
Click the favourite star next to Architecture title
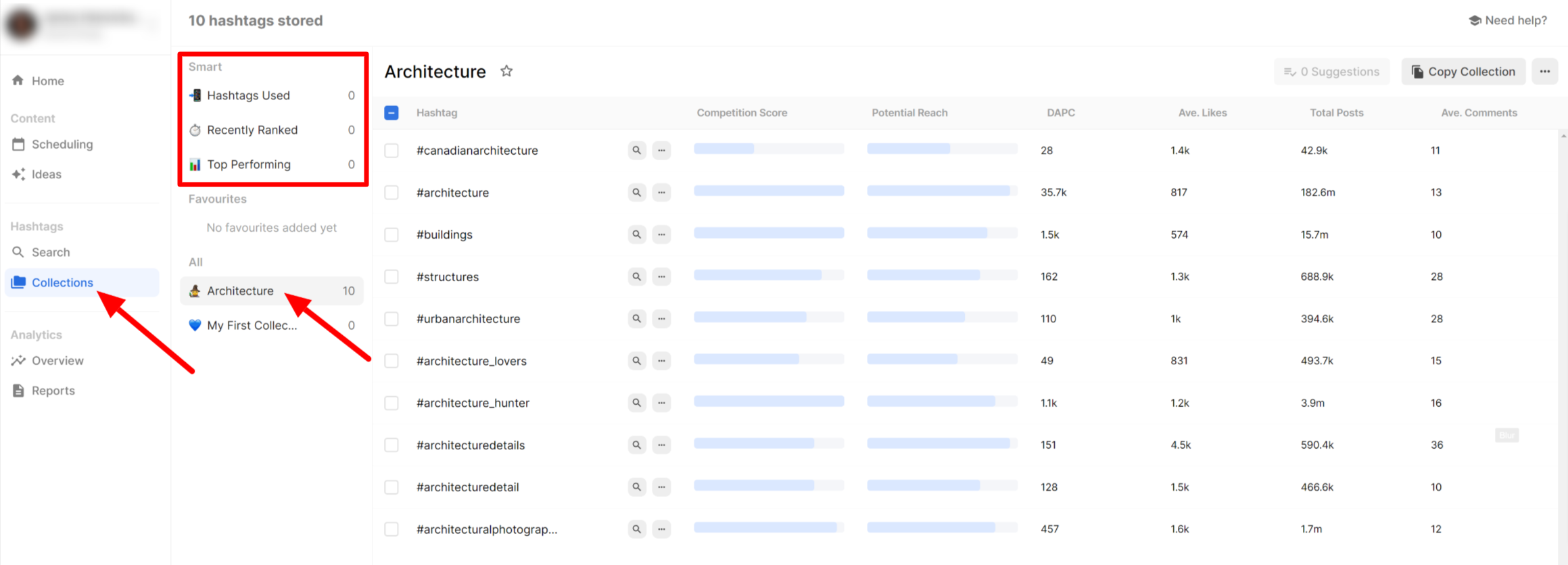(506, 71)
